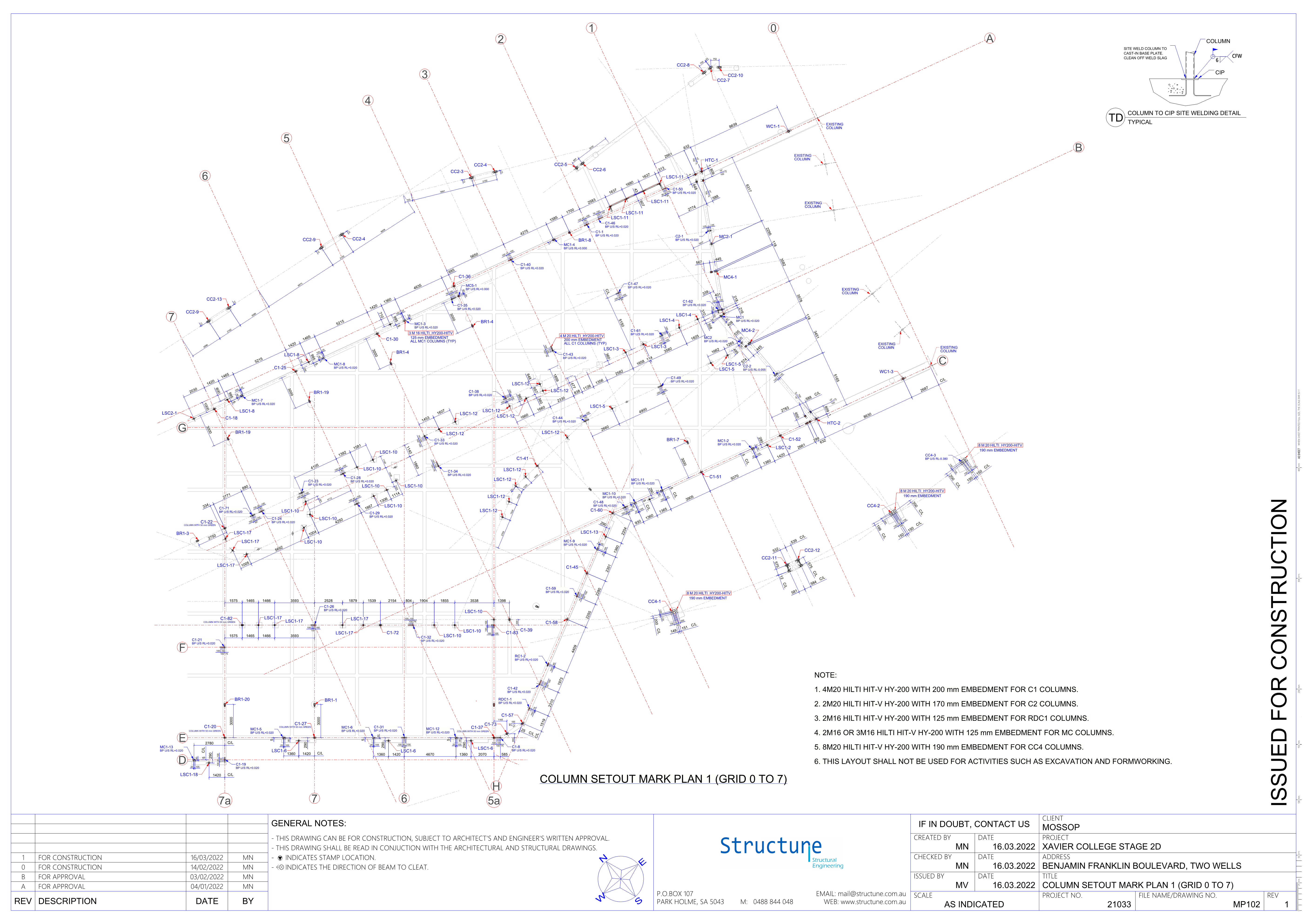Select grid bubble A
The height and width of the screenshot is (924, 1307).
point(990,39)
